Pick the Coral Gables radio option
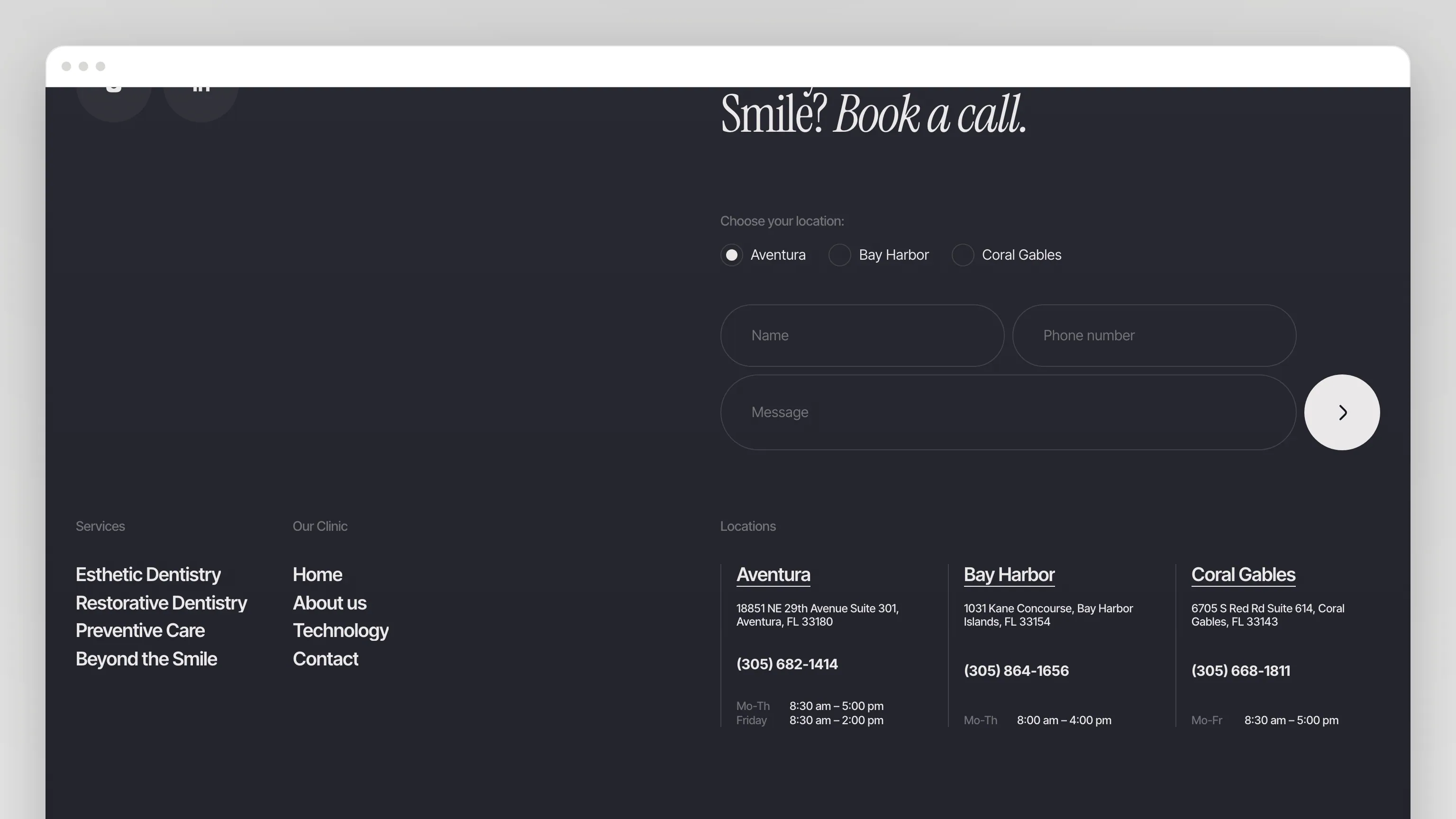The width and height of the screenshot is (1456, 819). [x=963, y=255]
